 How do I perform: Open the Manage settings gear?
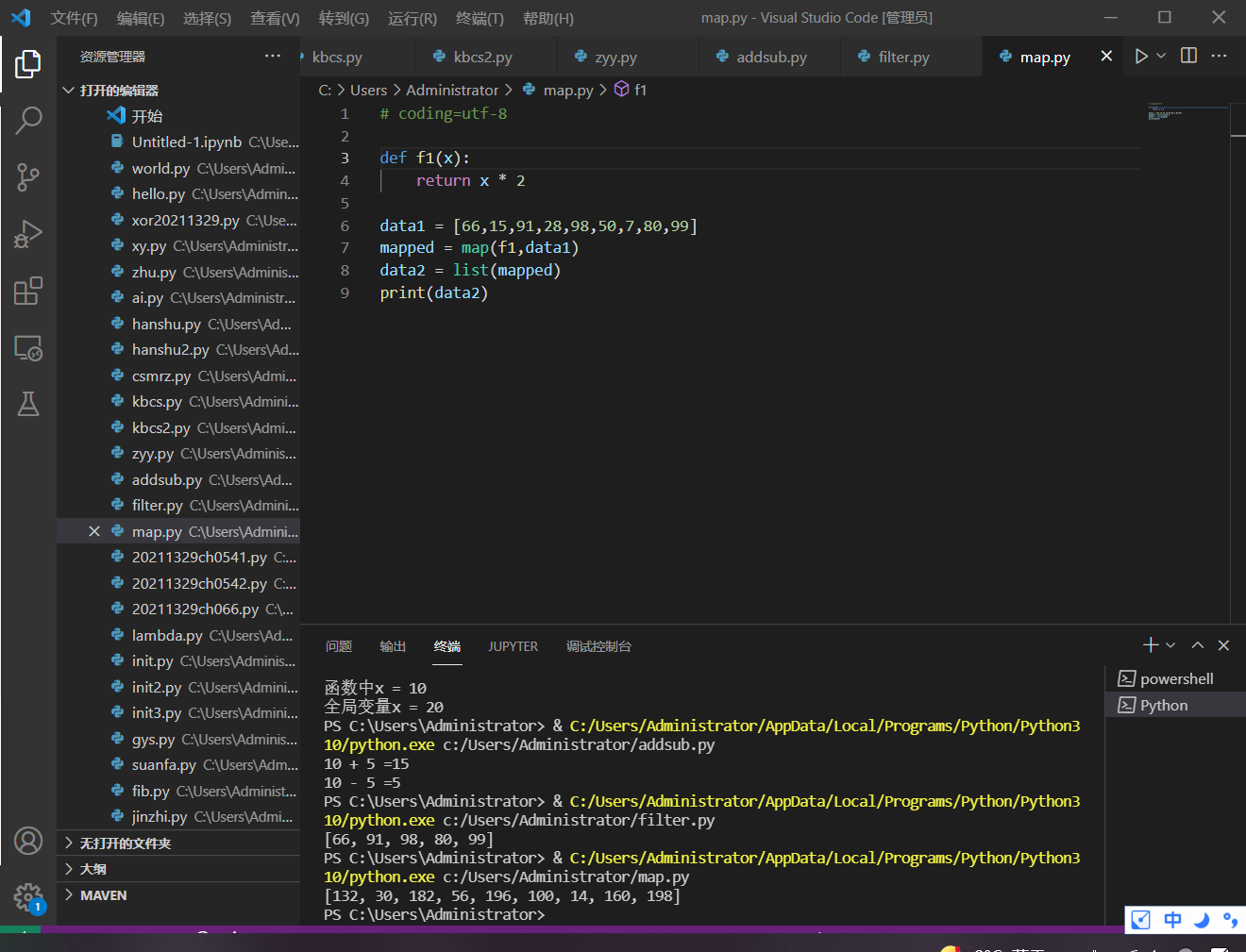tap(28, 897)
